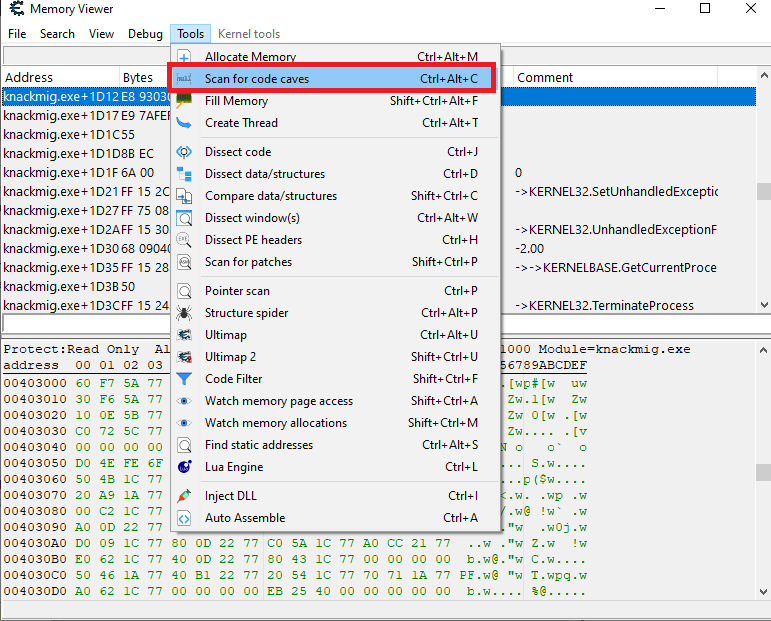771x621 pixels.
Task: Click the KERNEL32.TerminateProcess comment
Action: click(604, 306)
